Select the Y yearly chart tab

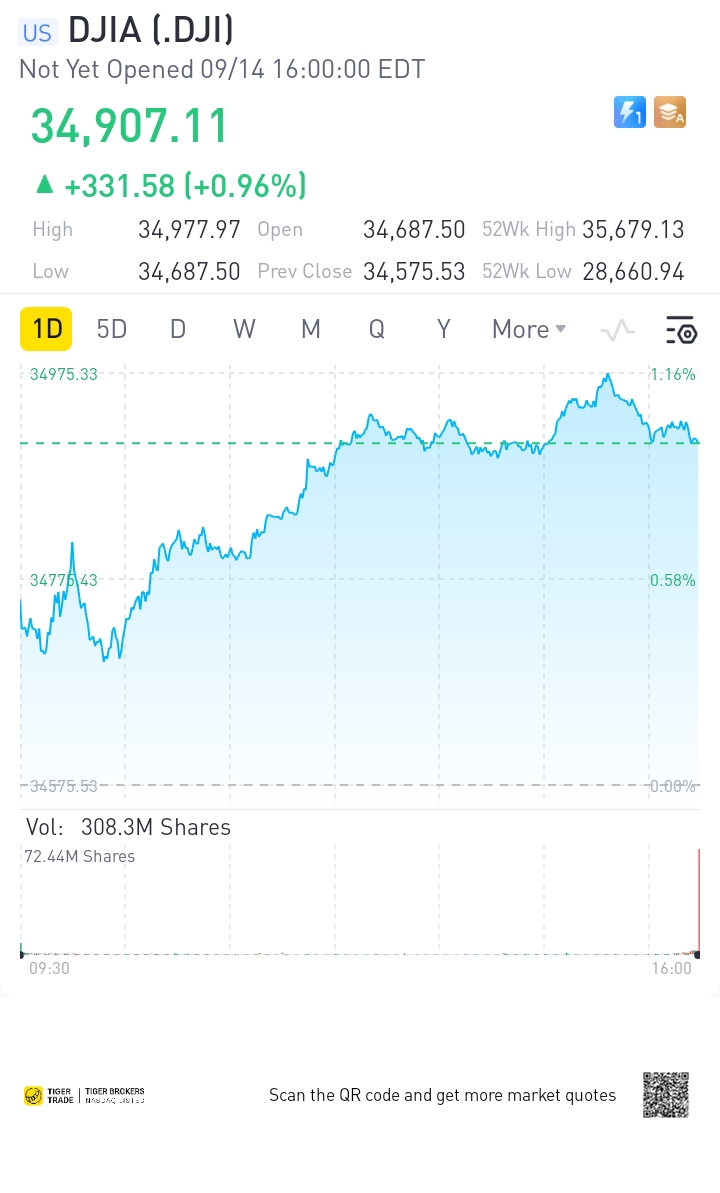[444, 329]
